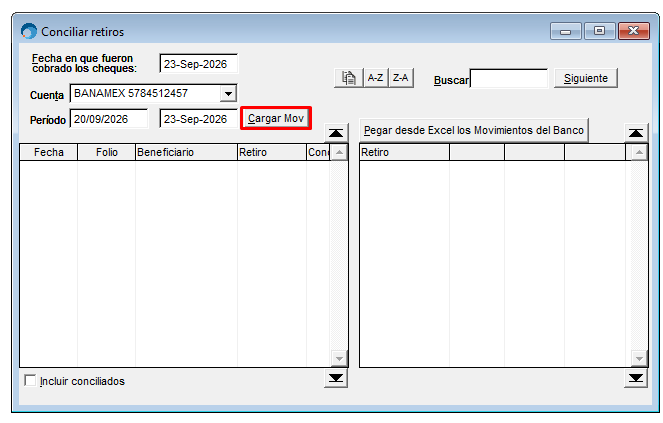
Task: Click the Folio column header
Action: click(x=107, y=152)
